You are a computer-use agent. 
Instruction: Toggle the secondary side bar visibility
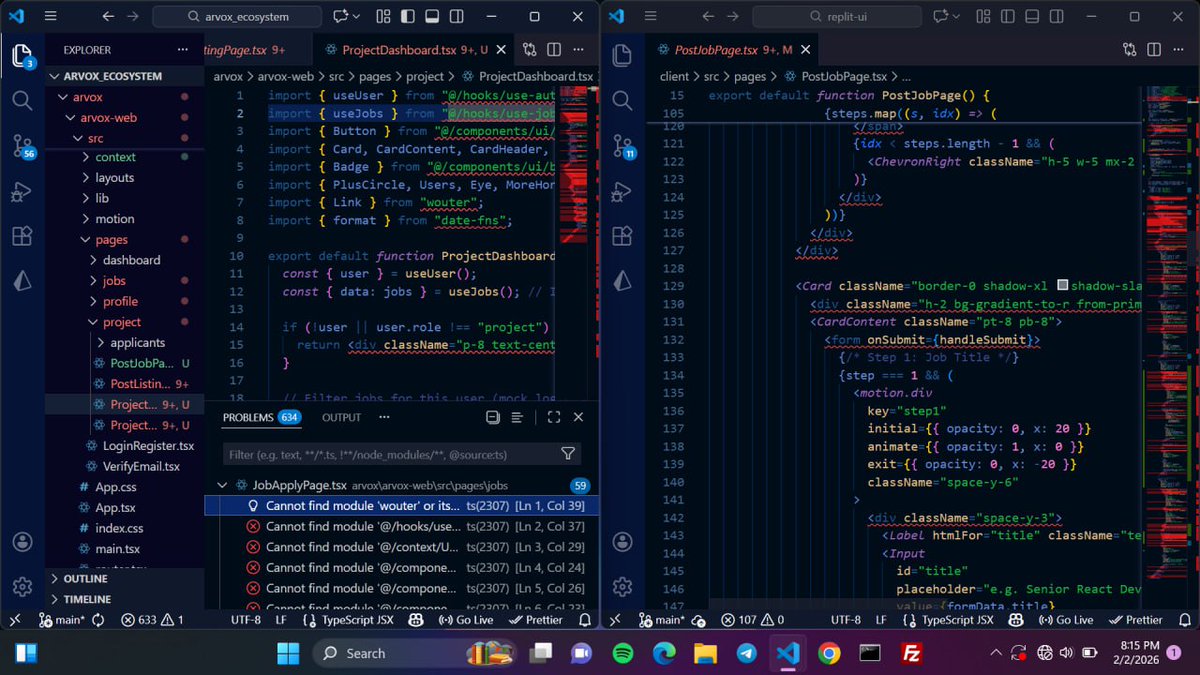[x=456, y=16]
